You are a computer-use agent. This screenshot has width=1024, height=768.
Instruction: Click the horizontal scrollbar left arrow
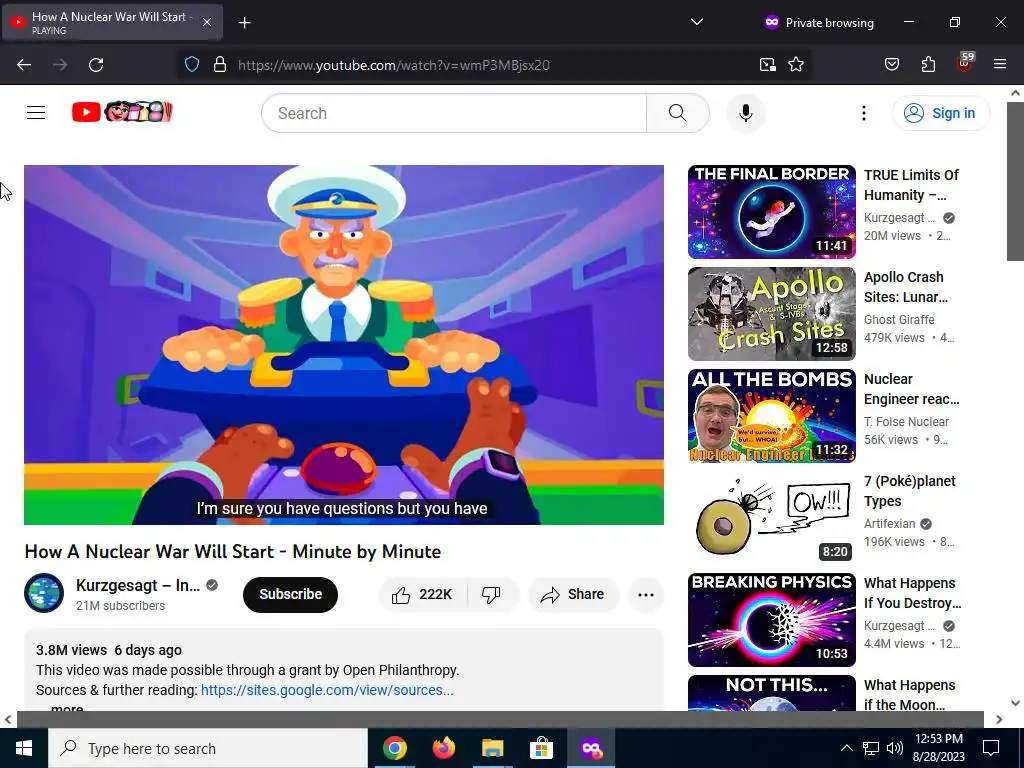8,719
